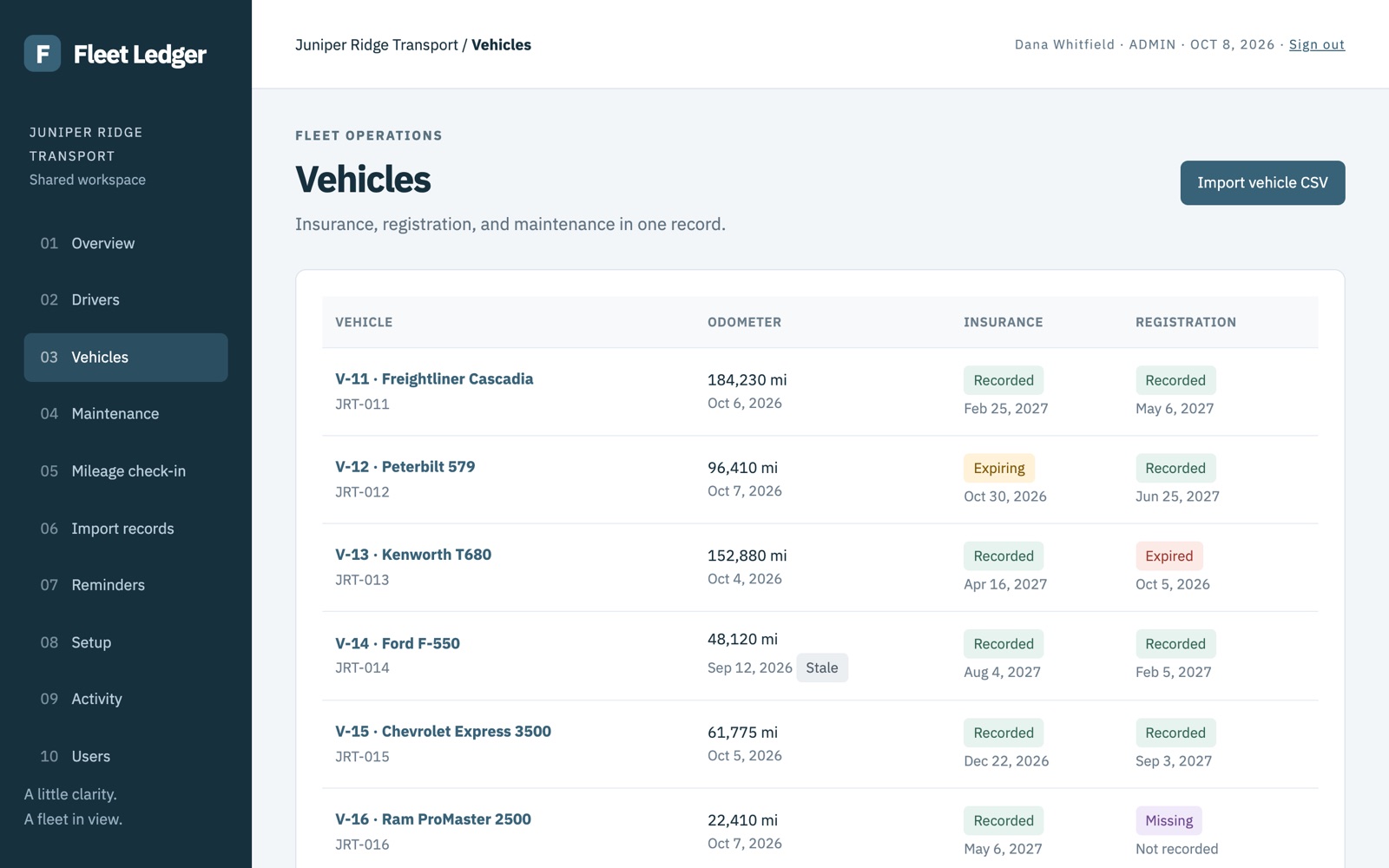Open vehicle V-12 Peterbilt 579

(405, 466)
